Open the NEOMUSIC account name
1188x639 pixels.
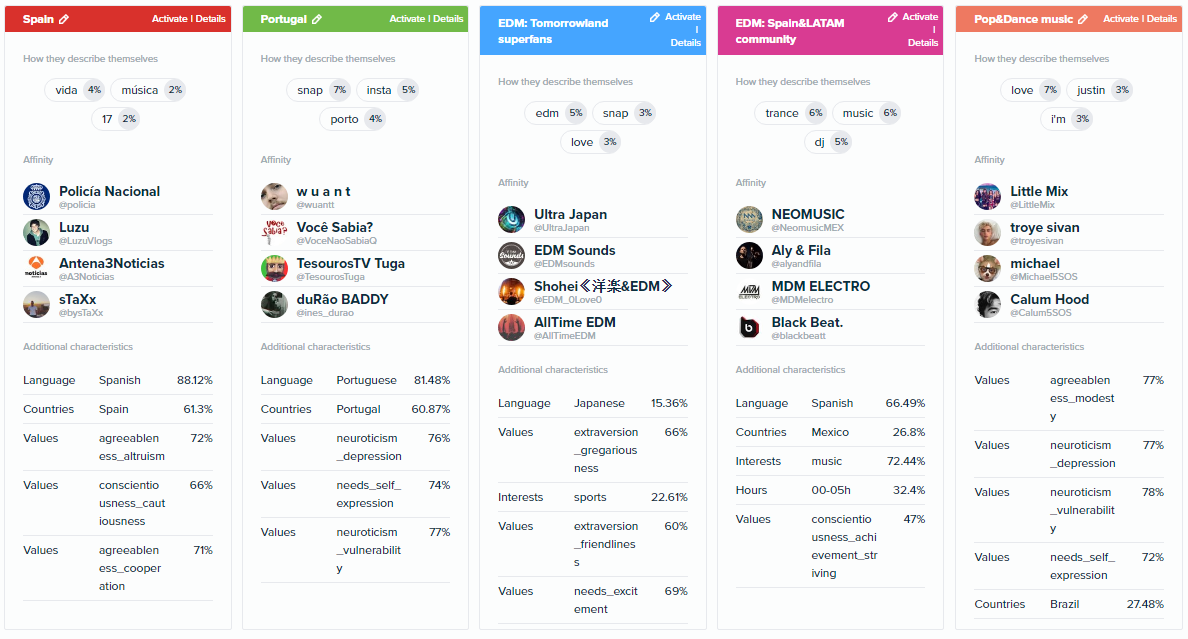pyautogui.click(x=808, y=215)
